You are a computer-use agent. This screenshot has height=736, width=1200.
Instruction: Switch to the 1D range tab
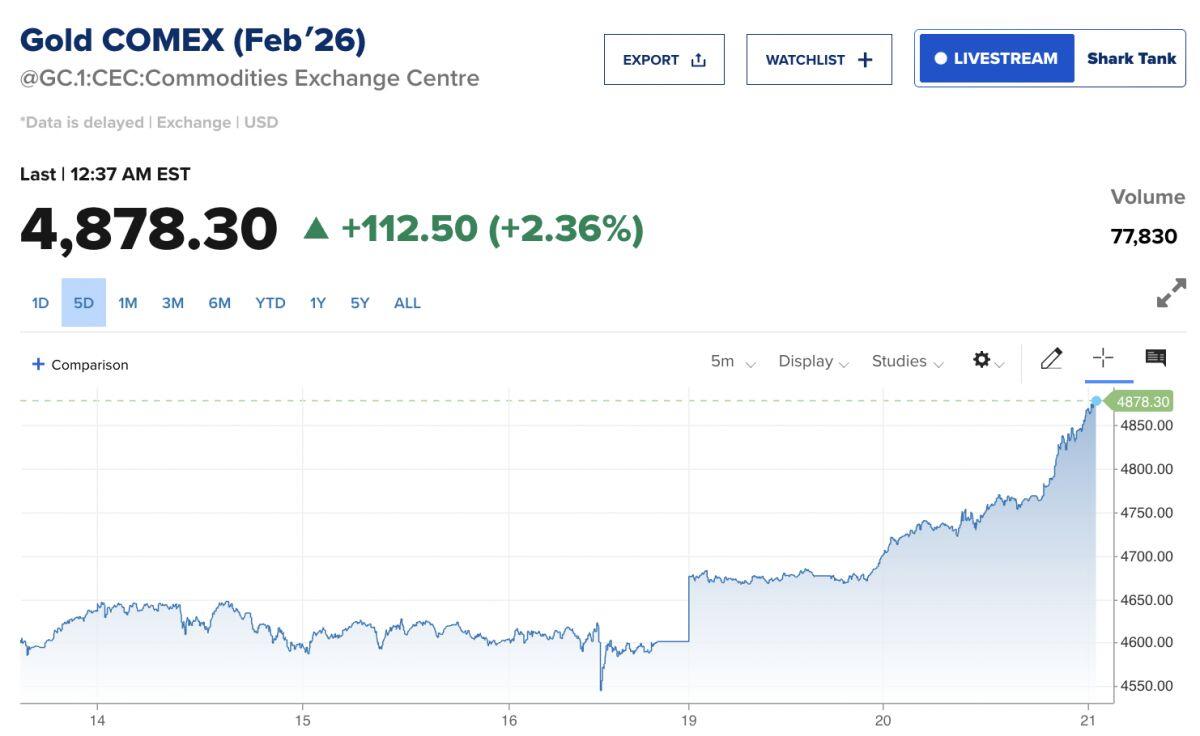(x=40, y=303)
